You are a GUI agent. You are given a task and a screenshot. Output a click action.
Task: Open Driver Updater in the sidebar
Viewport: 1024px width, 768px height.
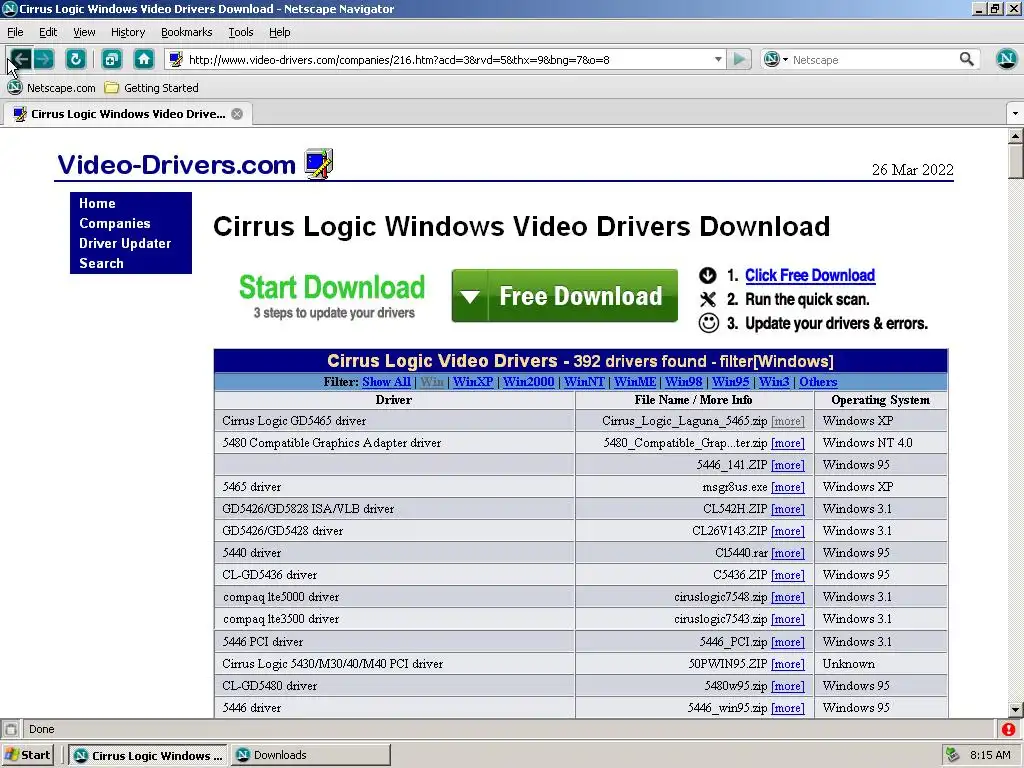coord(125,243)
